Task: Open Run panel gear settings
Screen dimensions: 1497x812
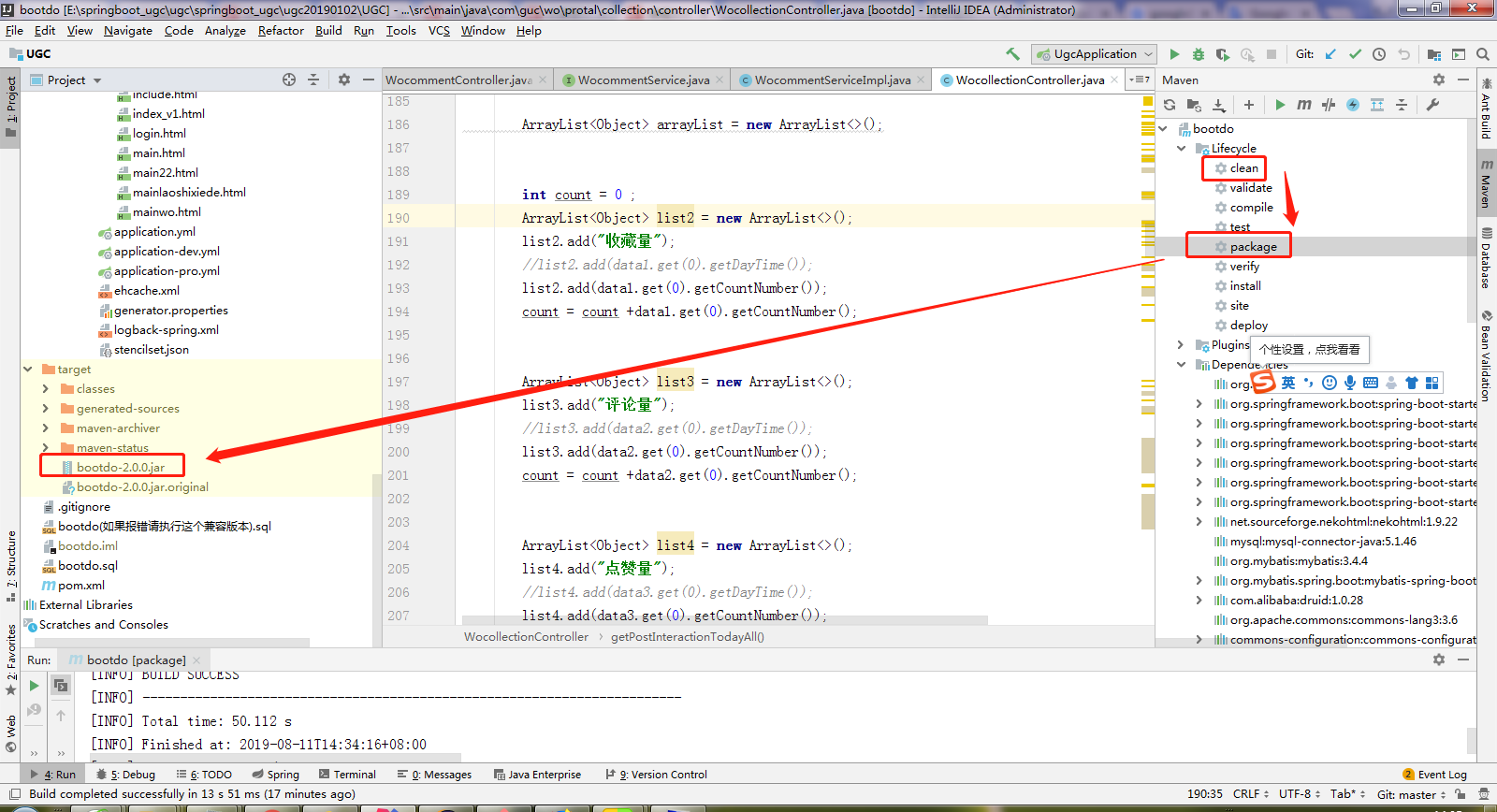Action: pos(1439,660)
